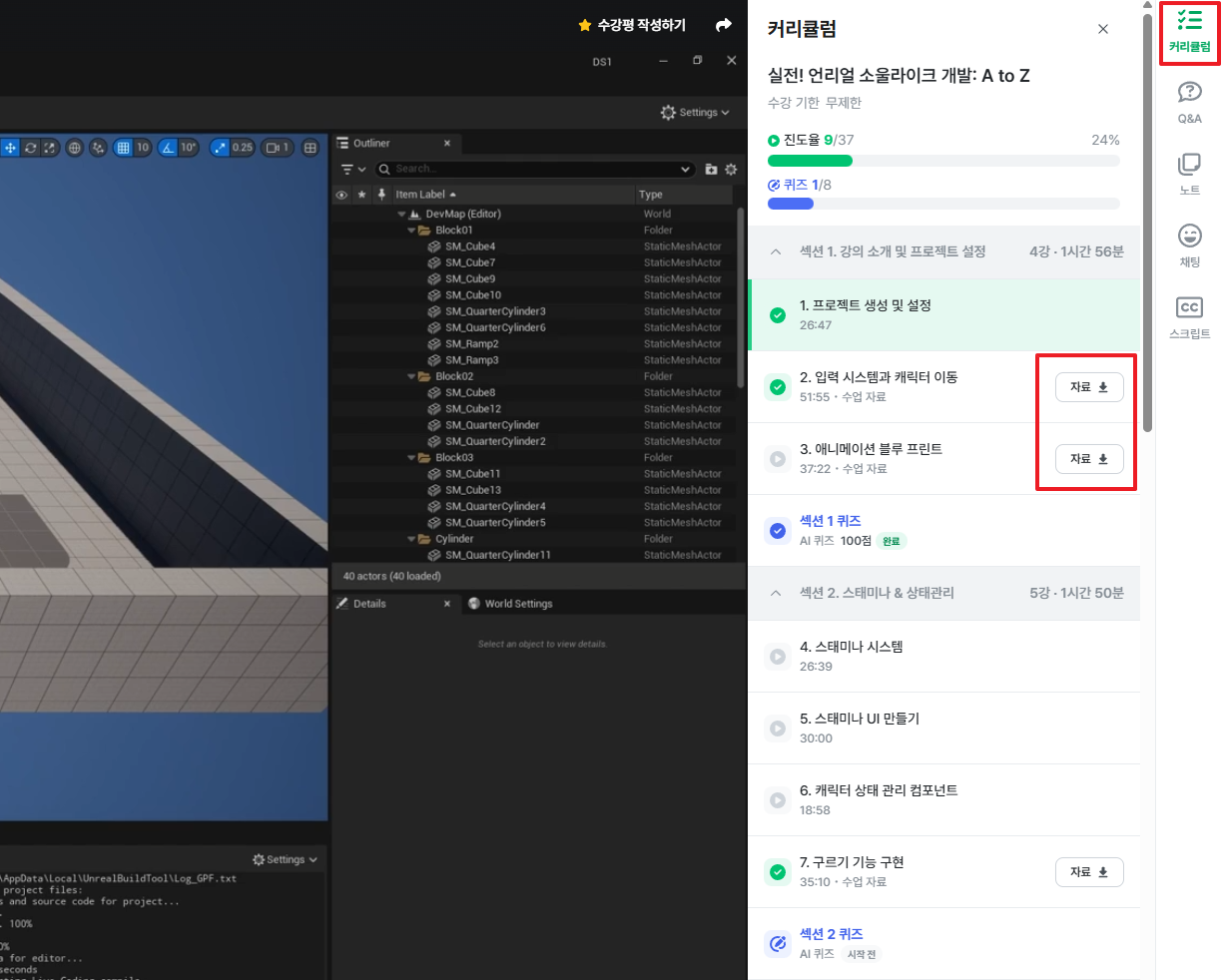Image resolution: width=1224 pixels, height=980 pixels.
Task: Open output log Settings dropdown
Action: pyautogui.click(x=285, y=859)
